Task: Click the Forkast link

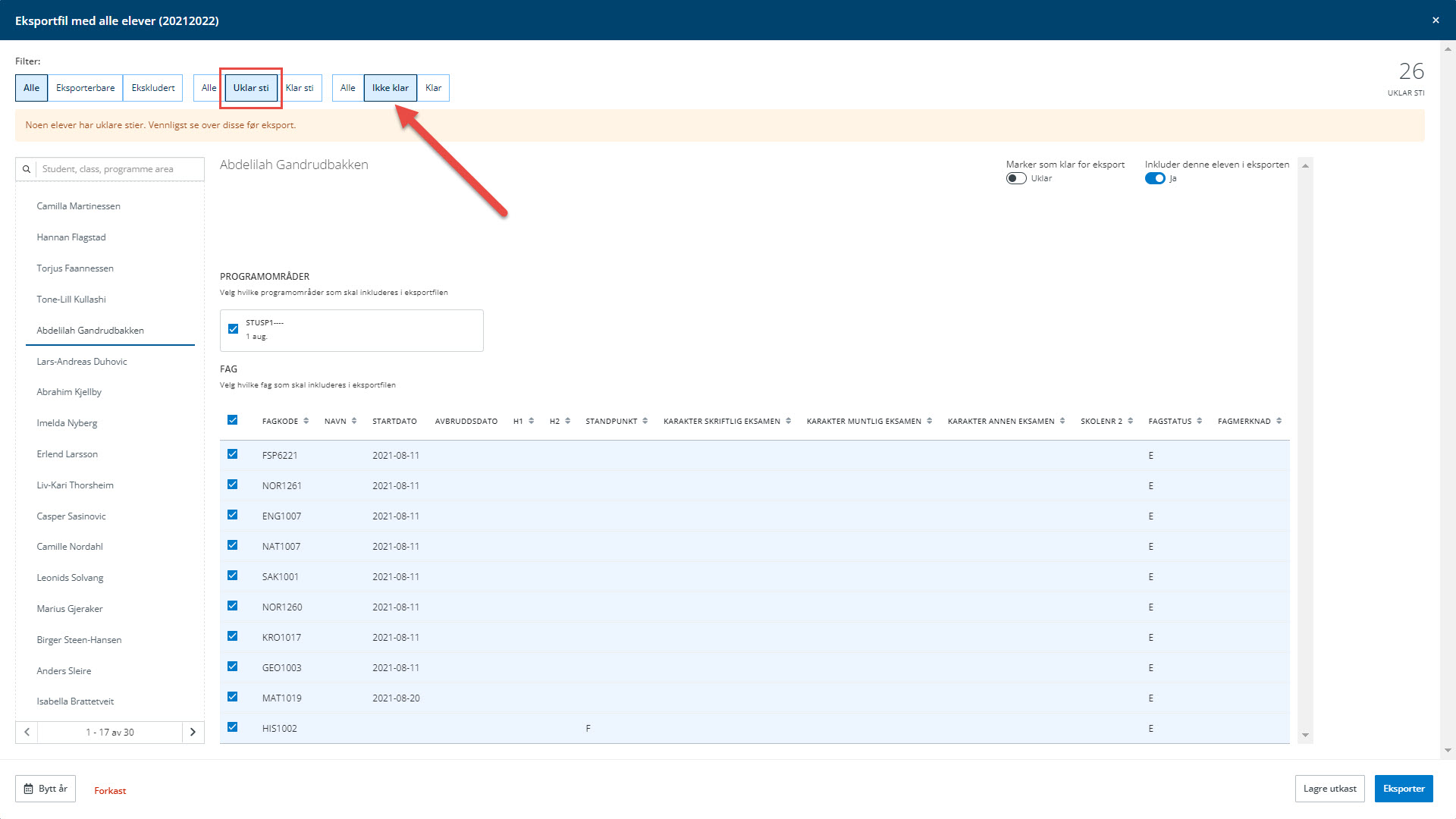Action: pos(110,790)
